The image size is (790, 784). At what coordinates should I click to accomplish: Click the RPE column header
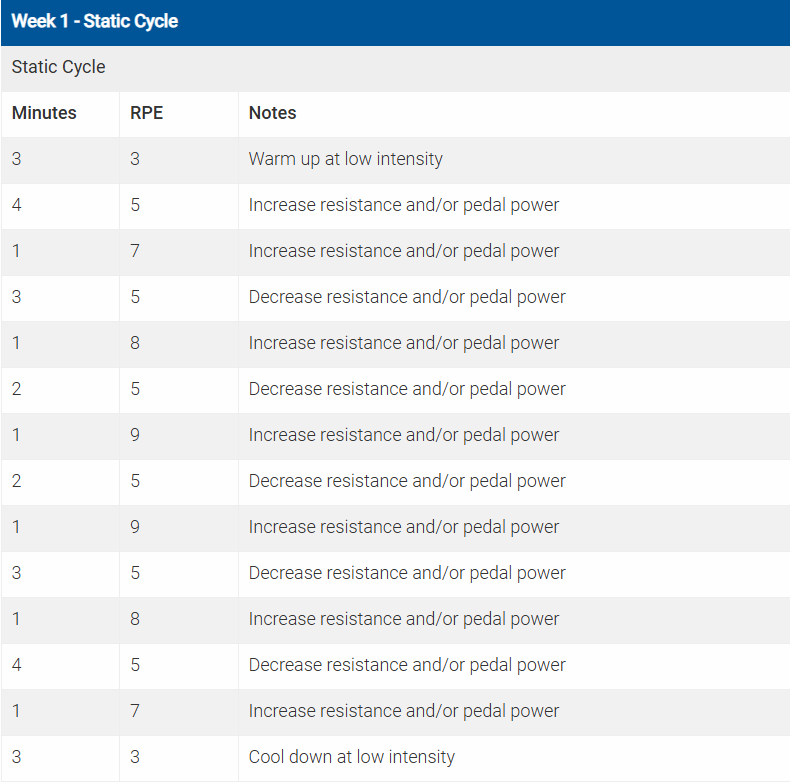[x=146, y=113]
